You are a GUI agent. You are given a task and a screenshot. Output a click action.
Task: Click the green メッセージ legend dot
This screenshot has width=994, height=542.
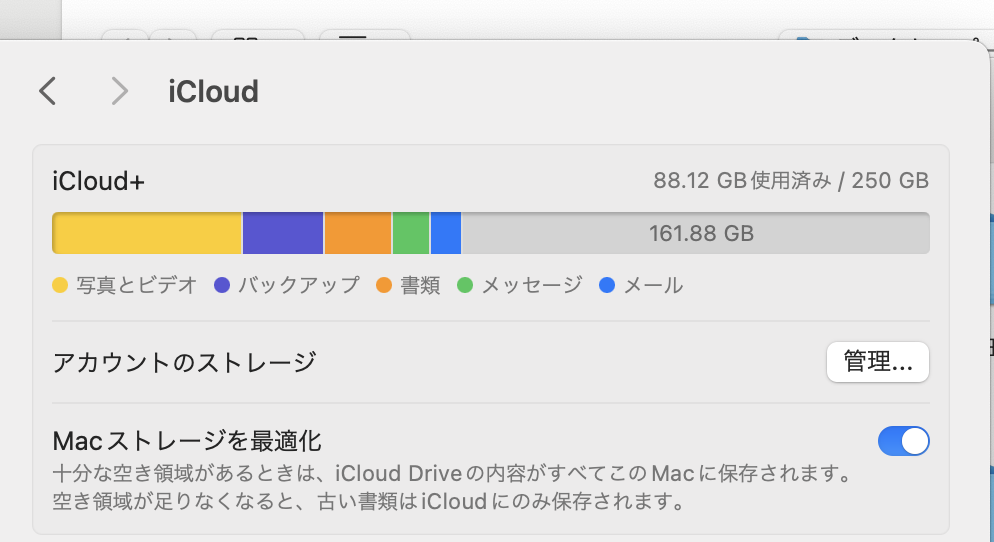(x=465, y=285)
